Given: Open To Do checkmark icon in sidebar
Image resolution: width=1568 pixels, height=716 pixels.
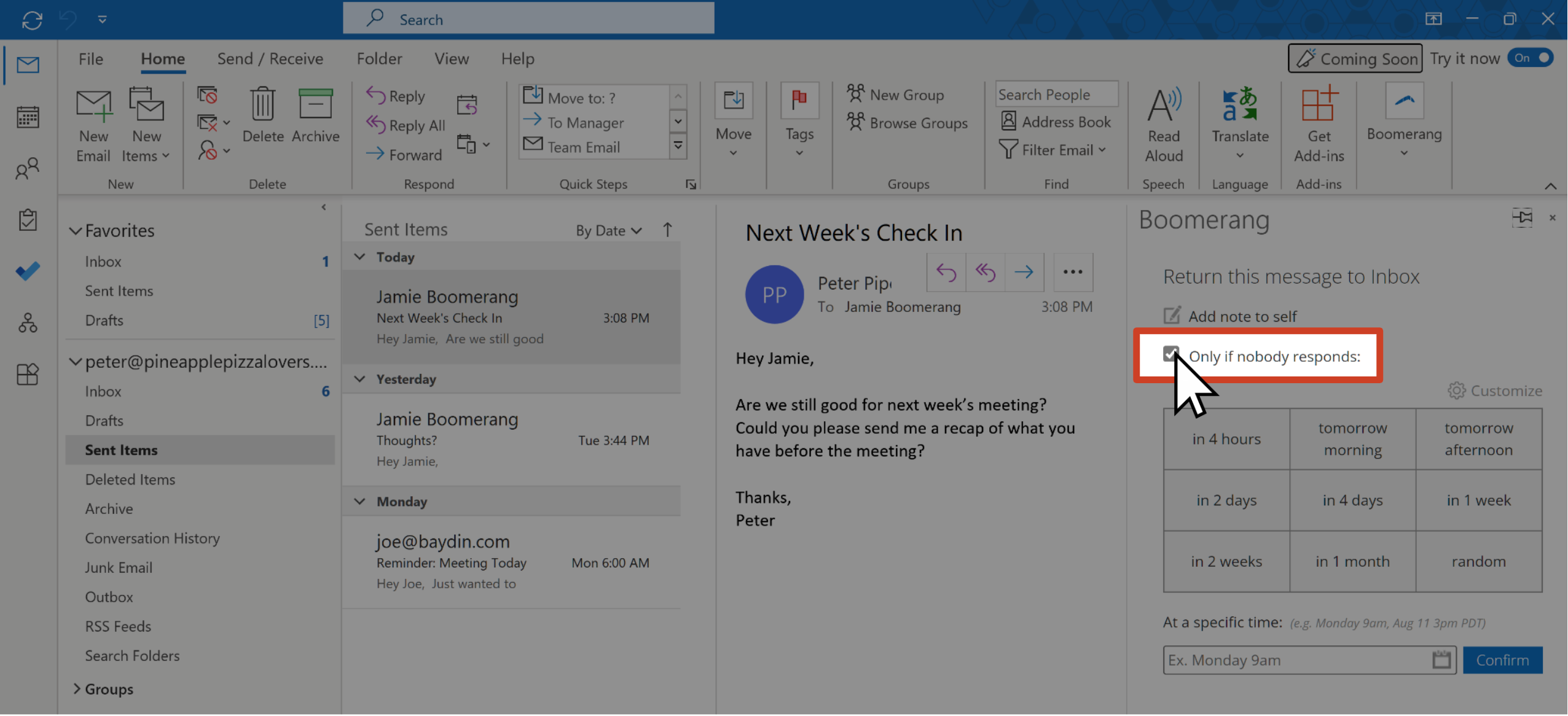Looking at the screenshot, I should 28,271.
